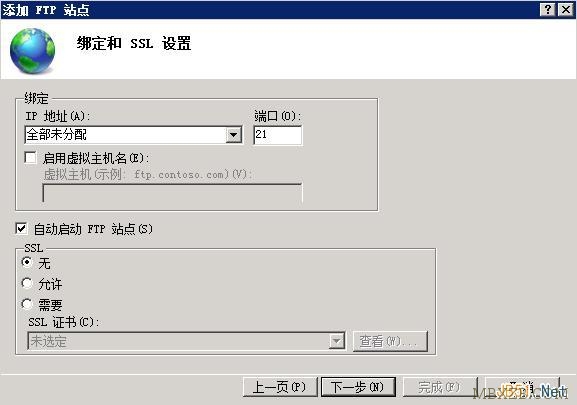Open the SSL certificate dropdown 未选定
The image size is (577, 405).
[186, 341]
